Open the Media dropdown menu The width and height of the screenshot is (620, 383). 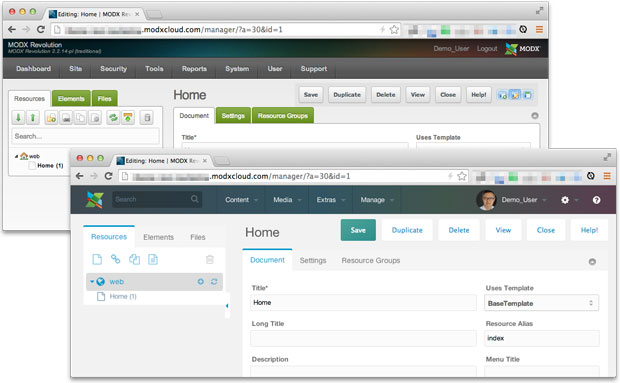coord(287,200)
